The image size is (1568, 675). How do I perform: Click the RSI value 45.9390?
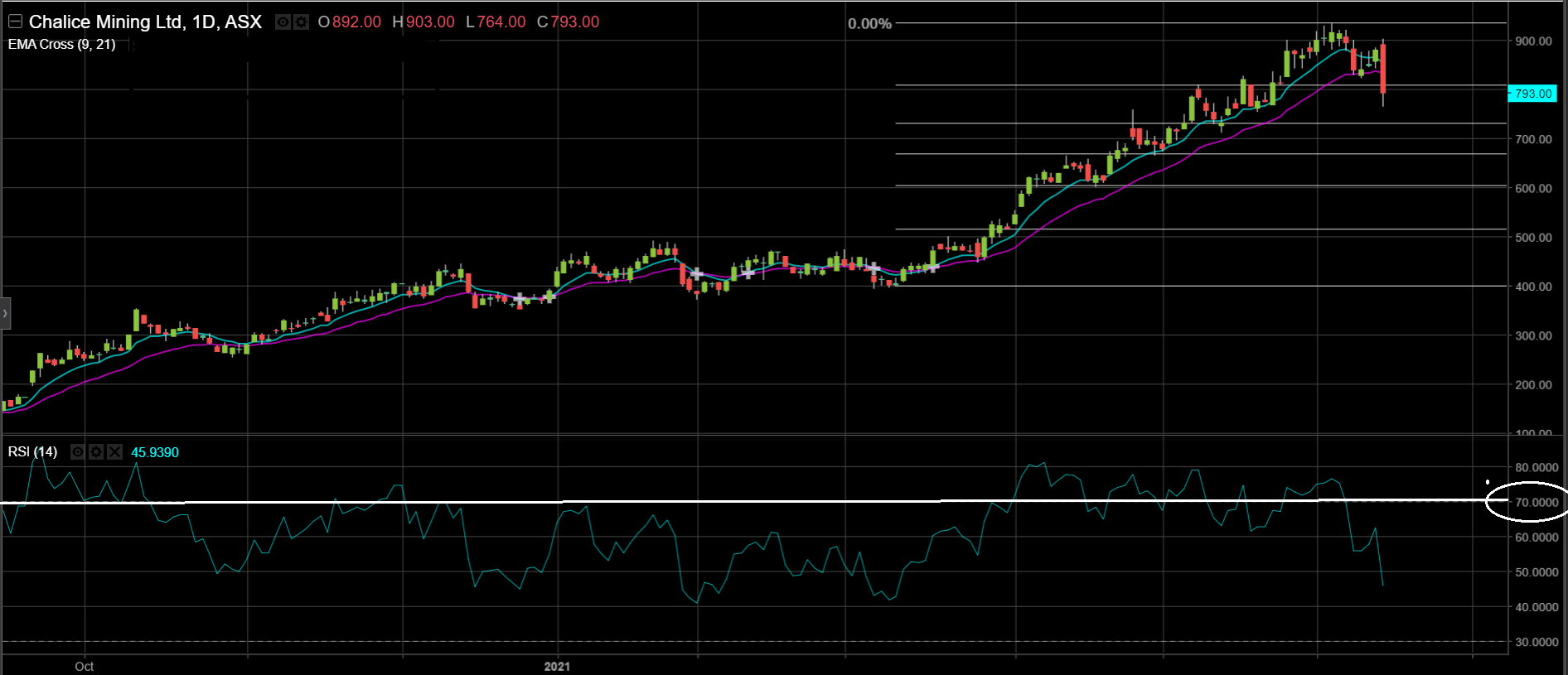(155, 452)
